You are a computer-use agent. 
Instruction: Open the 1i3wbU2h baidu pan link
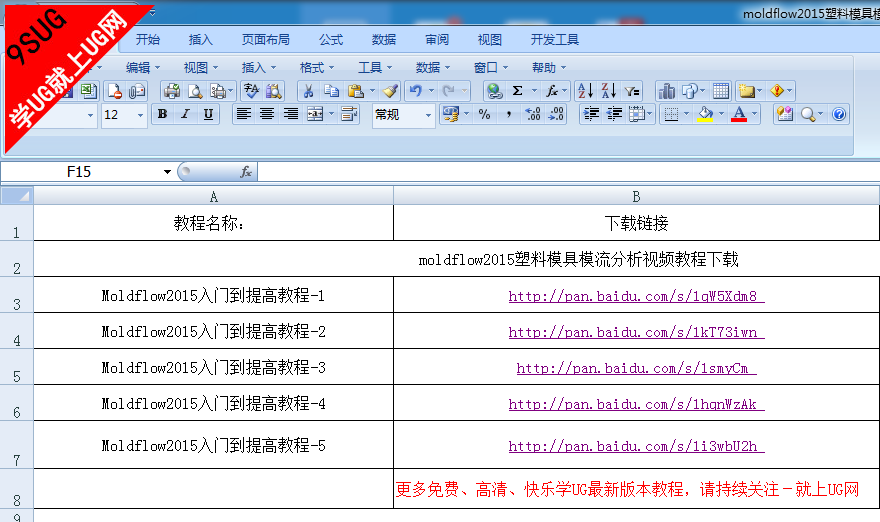[x=636, y=446]
